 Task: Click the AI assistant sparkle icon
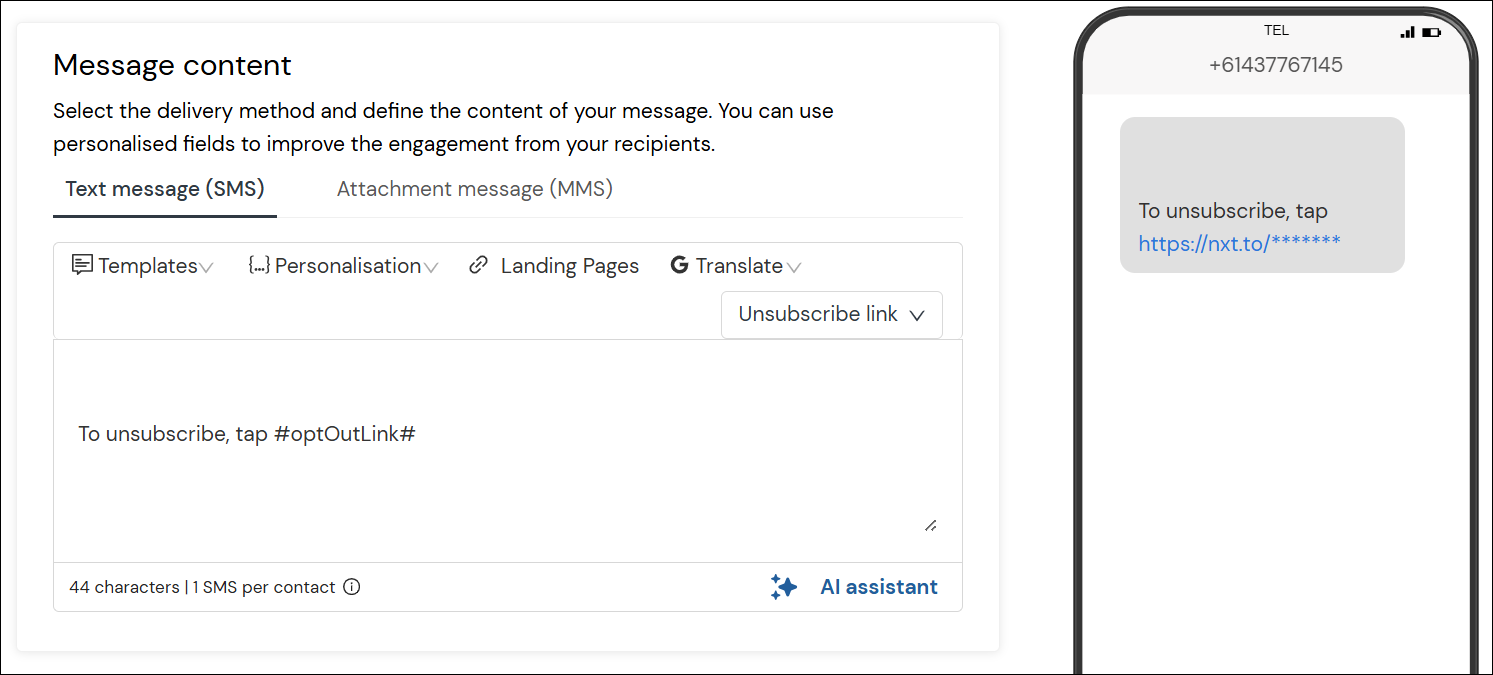pyautogui.click(x=784, y=587)
